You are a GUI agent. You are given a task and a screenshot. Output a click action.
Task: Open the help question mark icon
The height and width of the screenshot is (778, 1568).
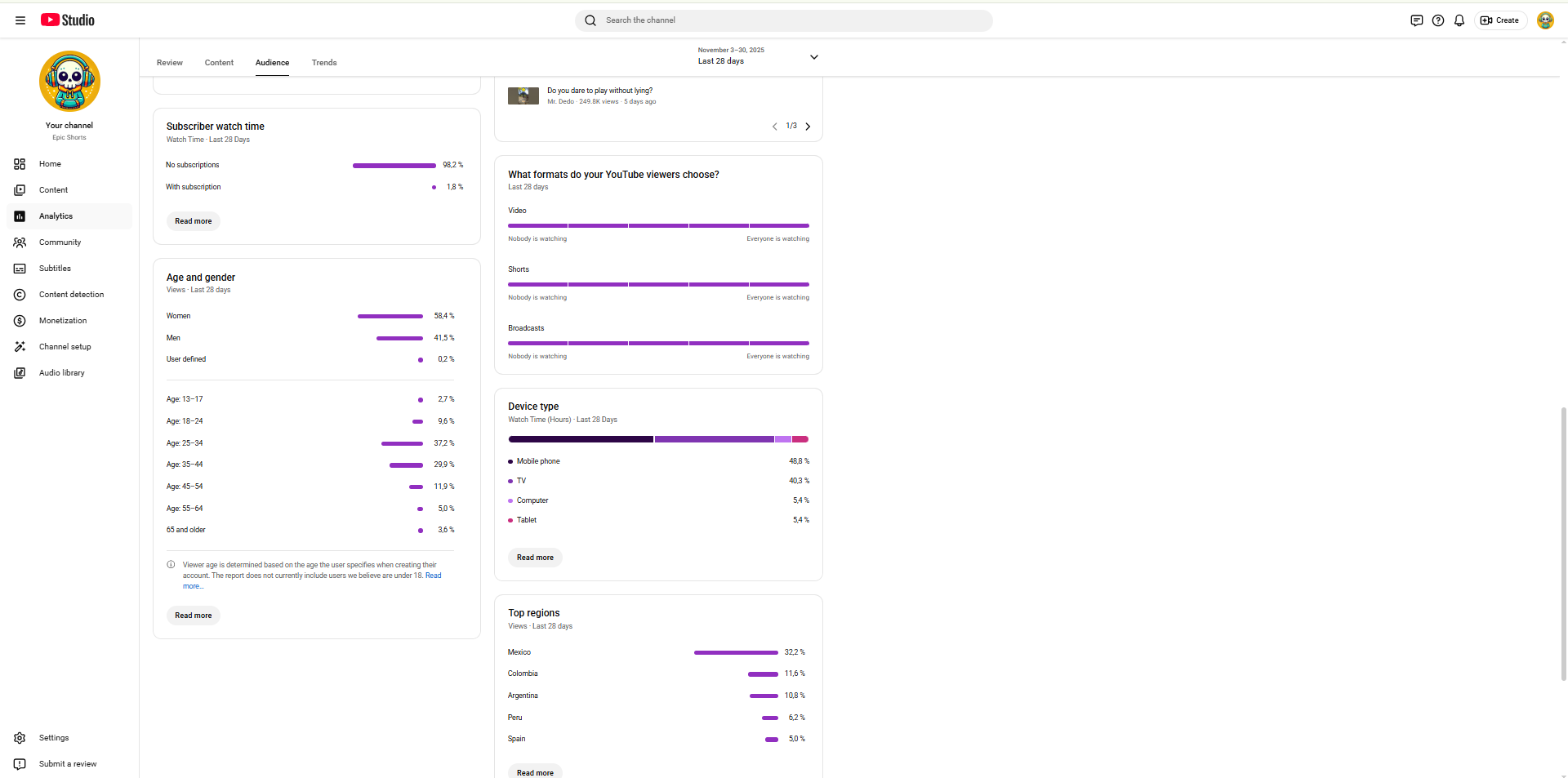1438,20
